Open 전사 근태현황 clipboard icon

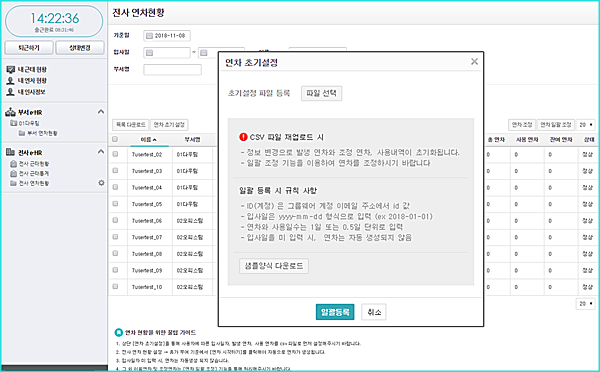click(x=13, y=164)
